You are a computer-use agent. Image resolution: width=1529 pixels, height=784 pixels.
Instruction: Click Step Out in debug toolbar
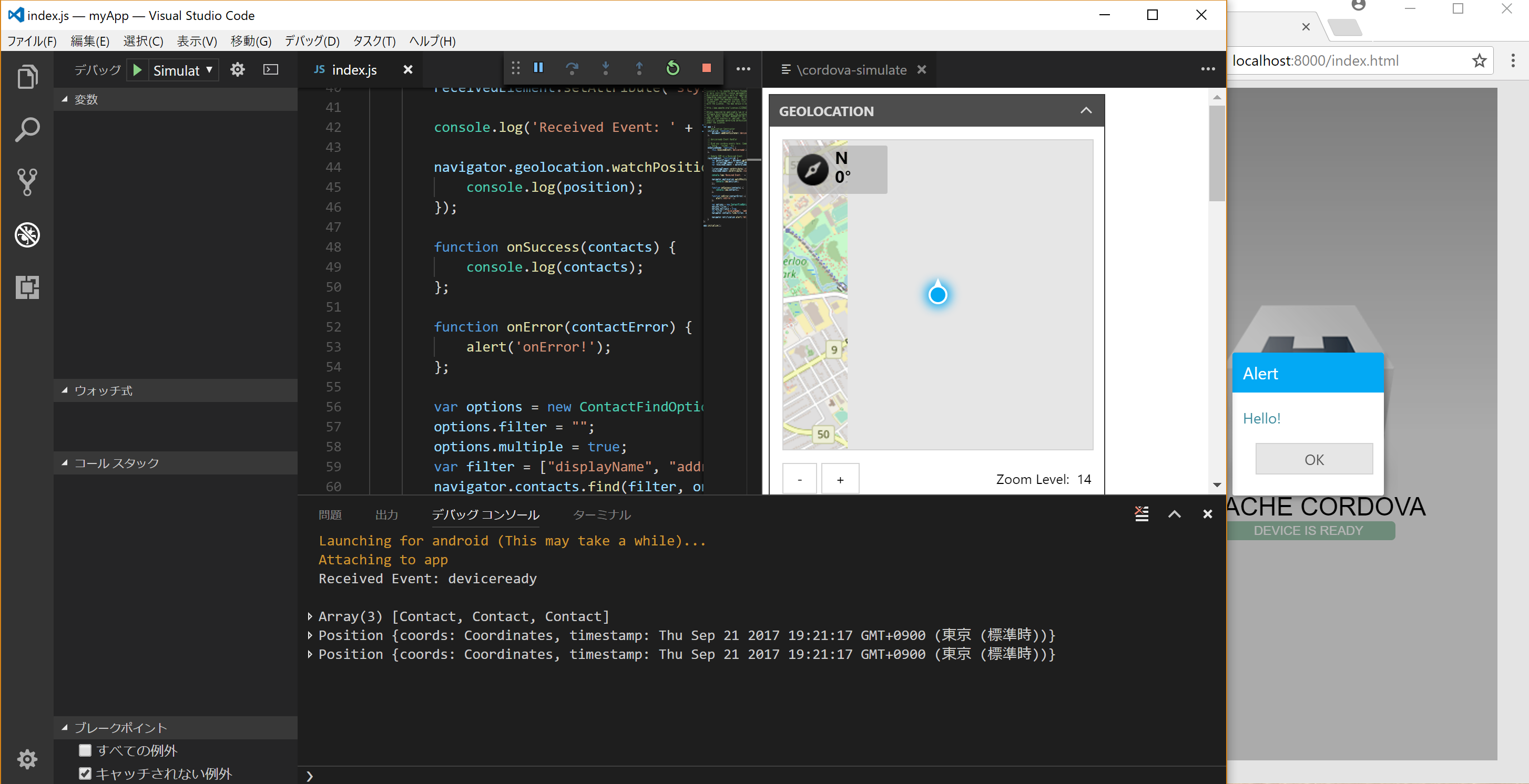639,68
